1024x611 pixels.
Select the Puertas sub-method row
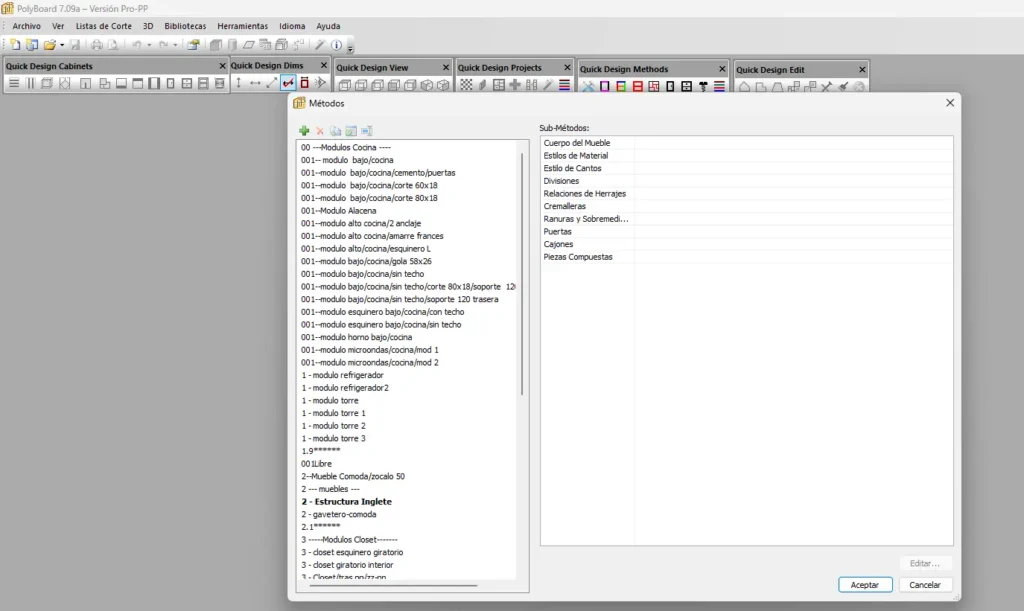point(558,231)
